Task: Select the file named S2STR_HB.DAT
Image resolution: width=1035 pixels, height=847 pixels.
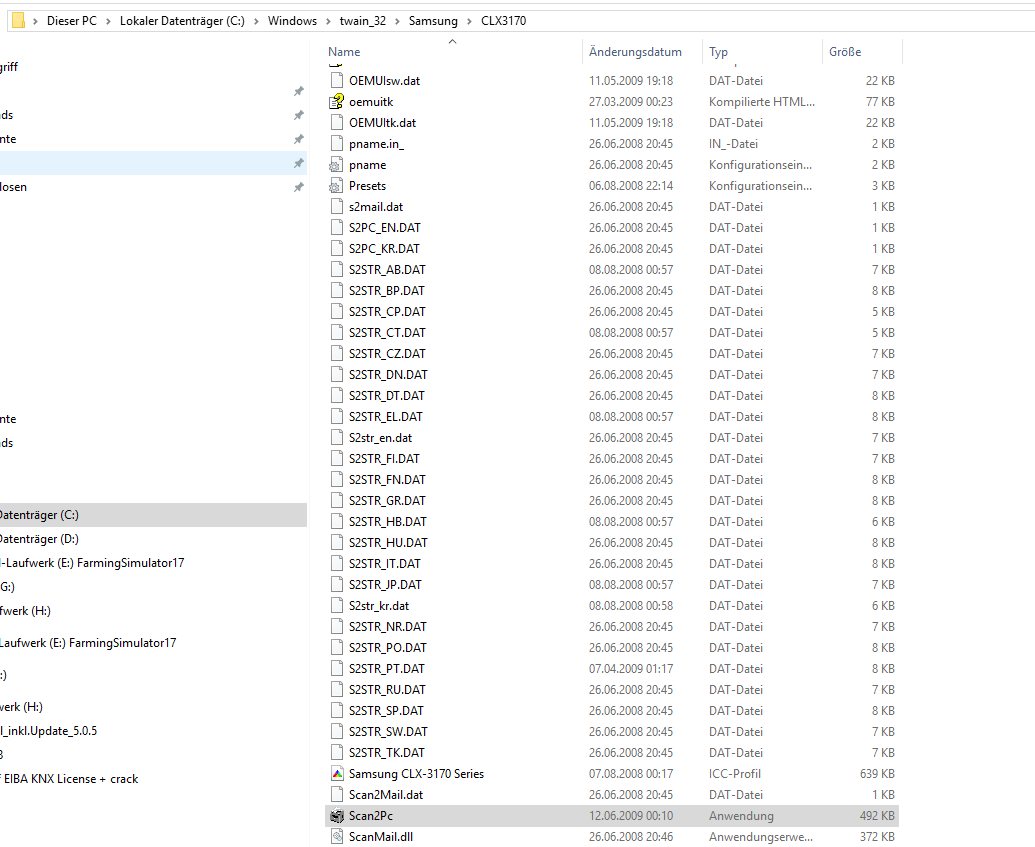Action: click(387, 522)
